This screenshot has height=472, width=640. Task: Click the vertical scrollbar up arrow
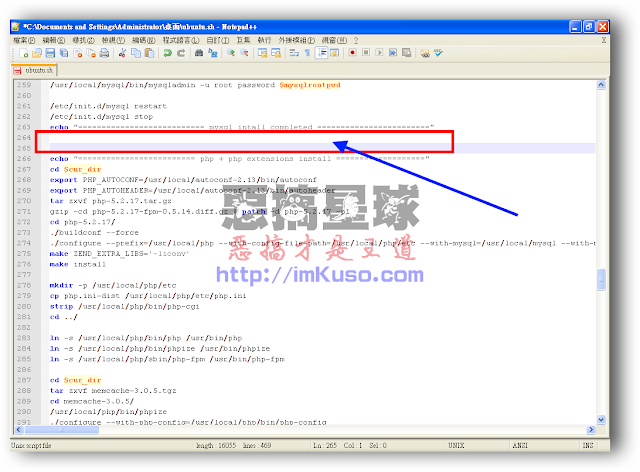point(601,85)
